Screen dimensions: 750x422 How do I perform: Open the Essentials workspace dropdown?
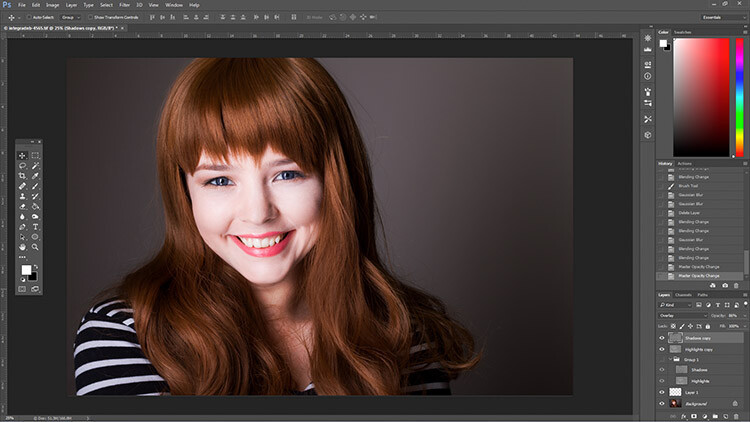(723, 17)
